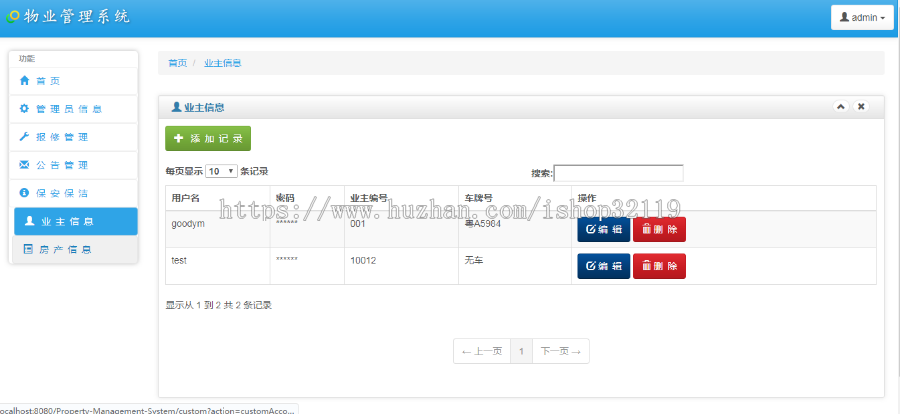Click the info icon for 保安保洁

pyautogui.click(x=24, y=193)
